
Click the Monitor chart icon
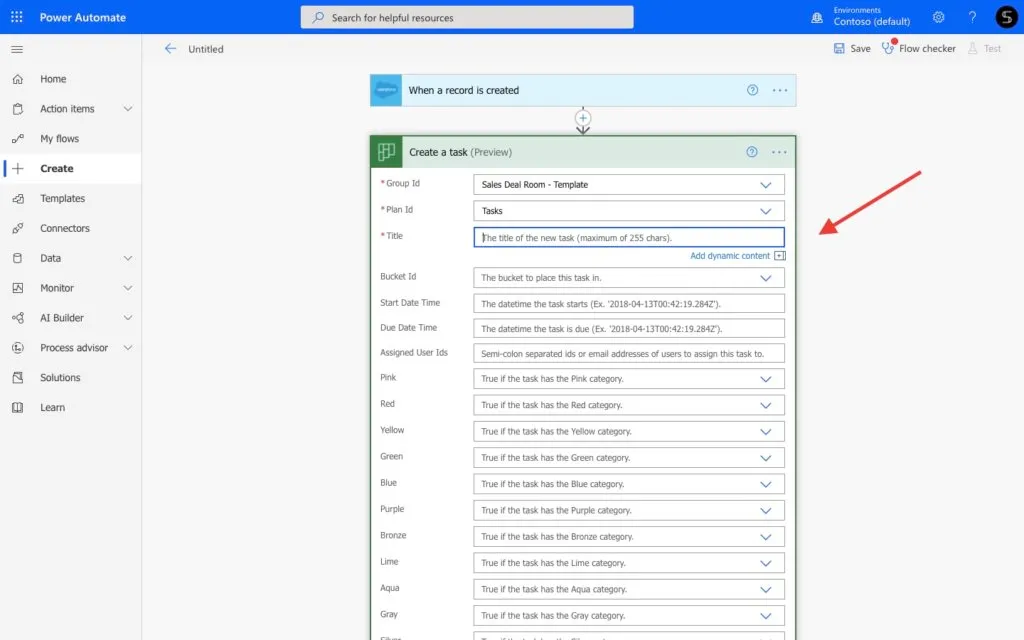[18, 288]
